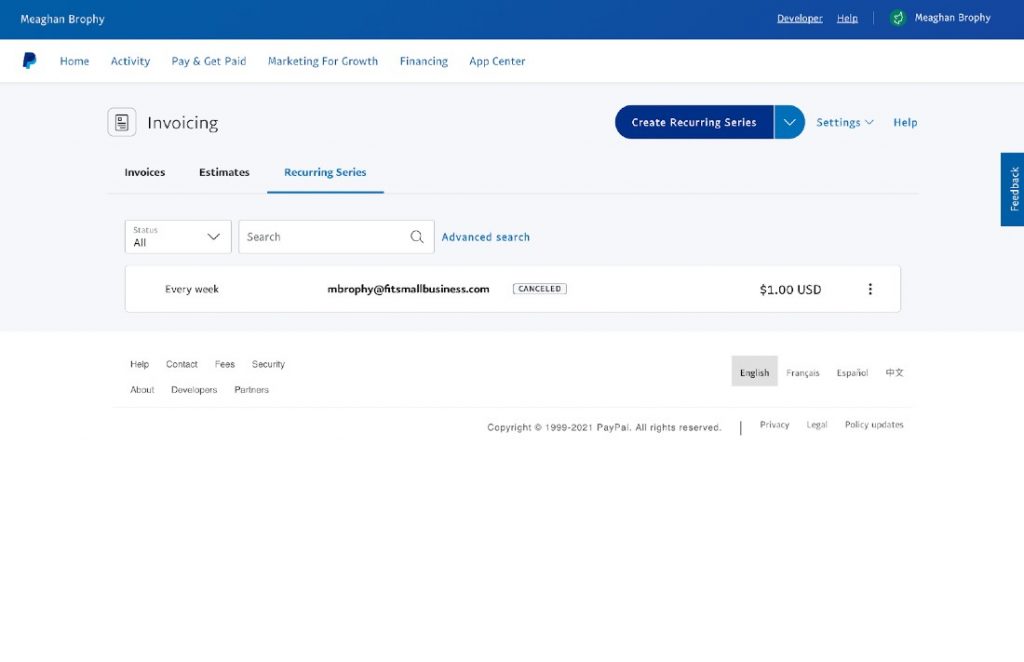Screen dimensions: 1024x662
Task: Click the Developer link
Action: (x=799, y=18)
